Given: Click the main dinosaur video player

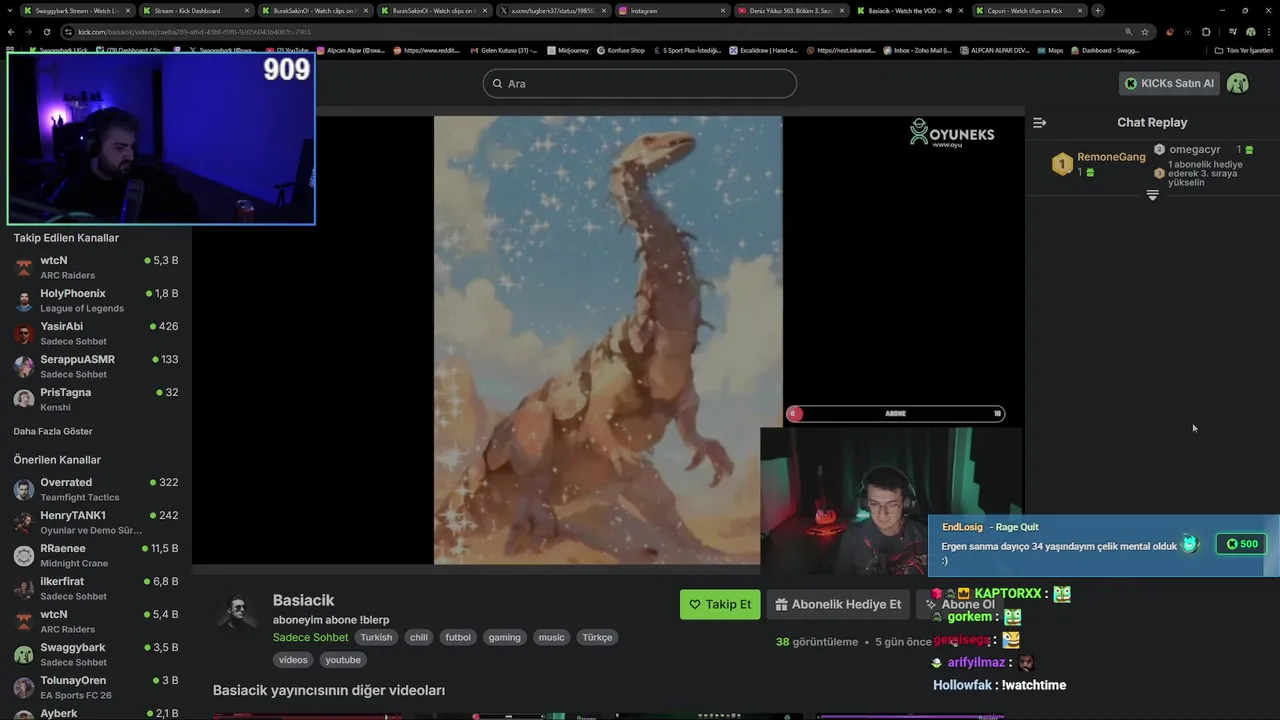Looking at the screenshot, I should point(608,340).
